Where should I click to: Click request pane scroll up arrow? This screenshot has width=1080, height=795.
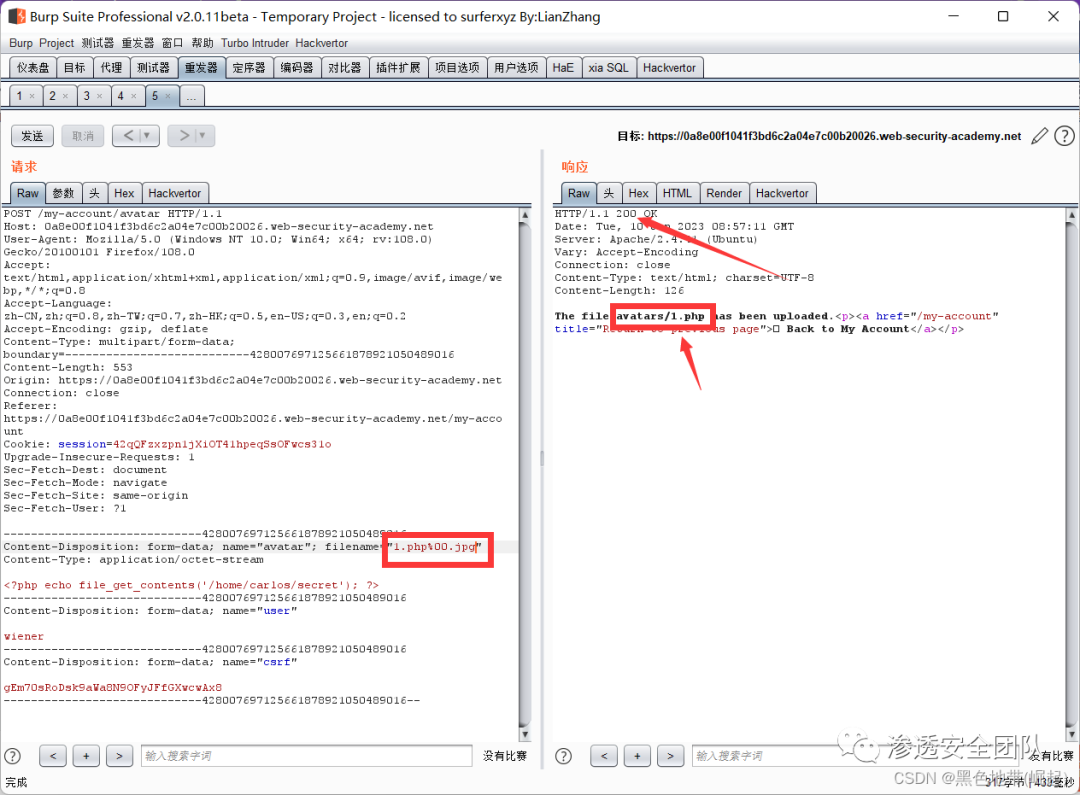525,215
